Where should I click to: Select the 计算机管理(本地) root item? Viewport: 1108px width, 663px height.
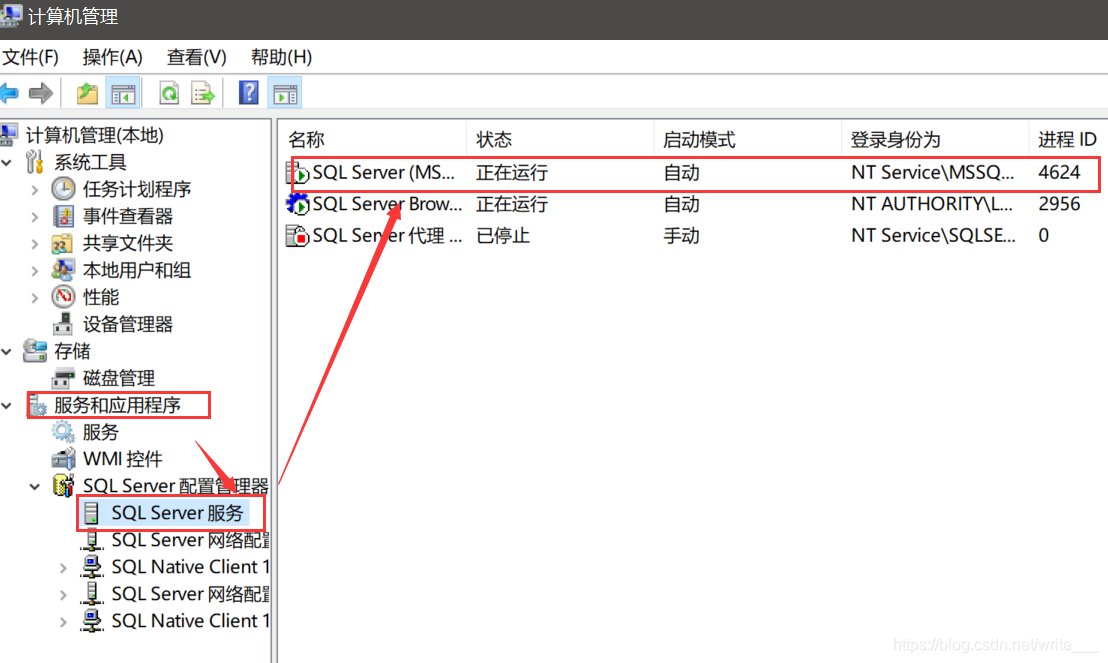(95, 134)
